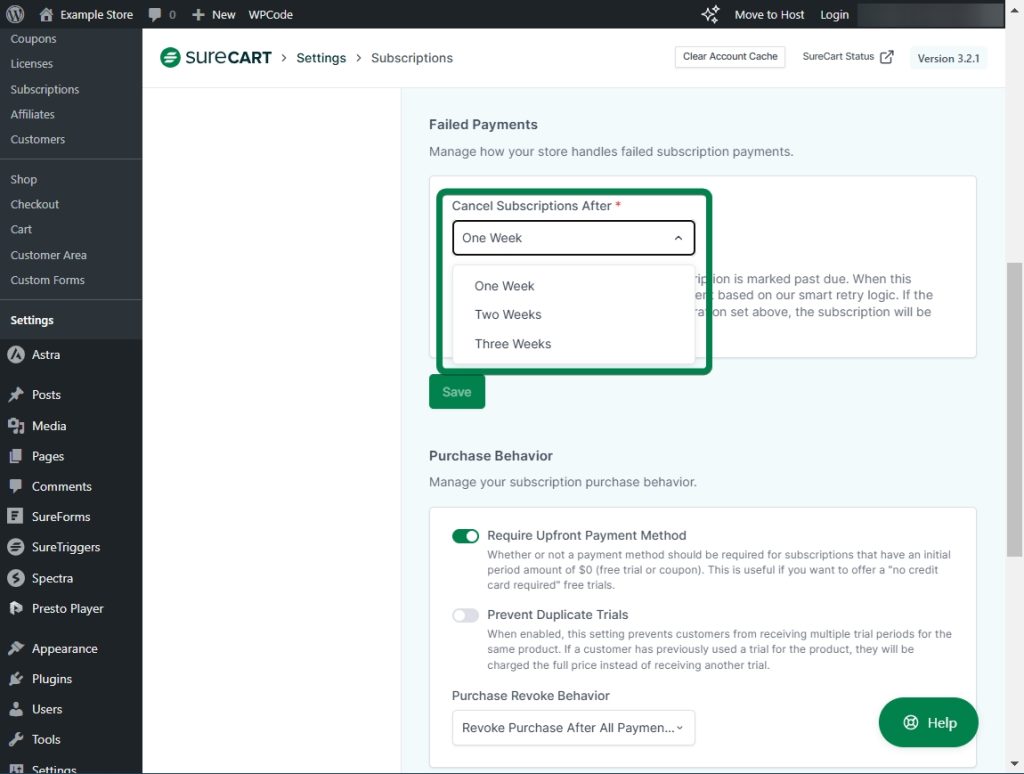Screen dimensions: 1024x774
Task: Open SureCart Status external link icon
Action: [886, 57]
